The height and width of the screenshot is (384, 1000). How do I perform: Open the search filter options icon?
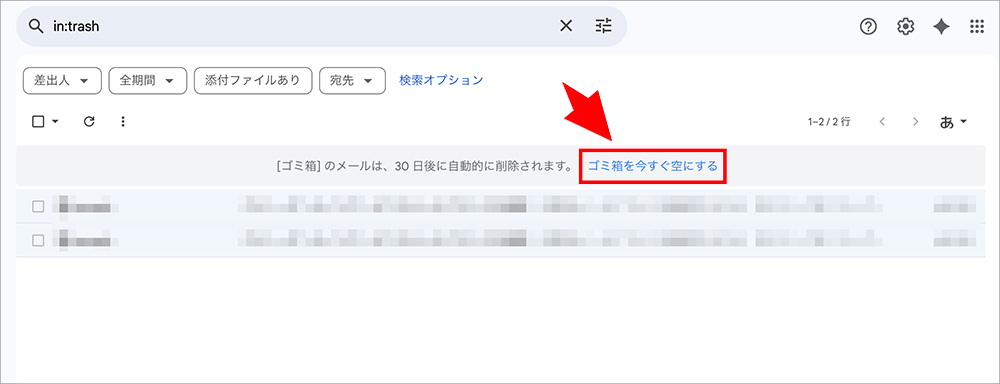(x=603, y=26)
